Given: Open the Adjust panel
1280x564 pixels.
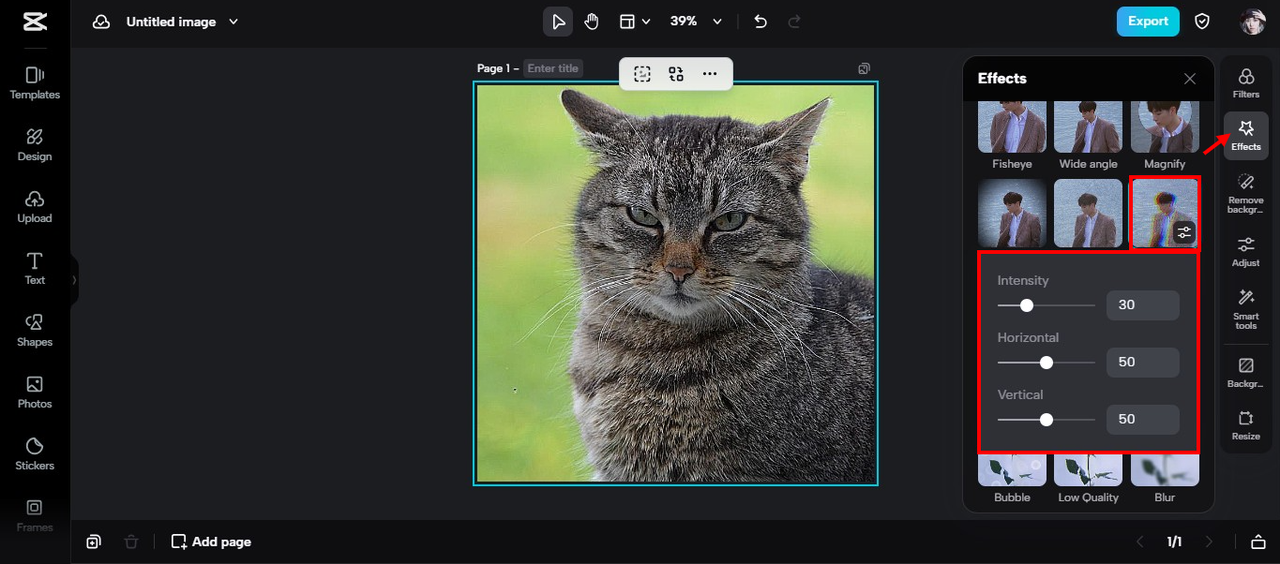Looking at the screenshot, I should pos(1246,251).
